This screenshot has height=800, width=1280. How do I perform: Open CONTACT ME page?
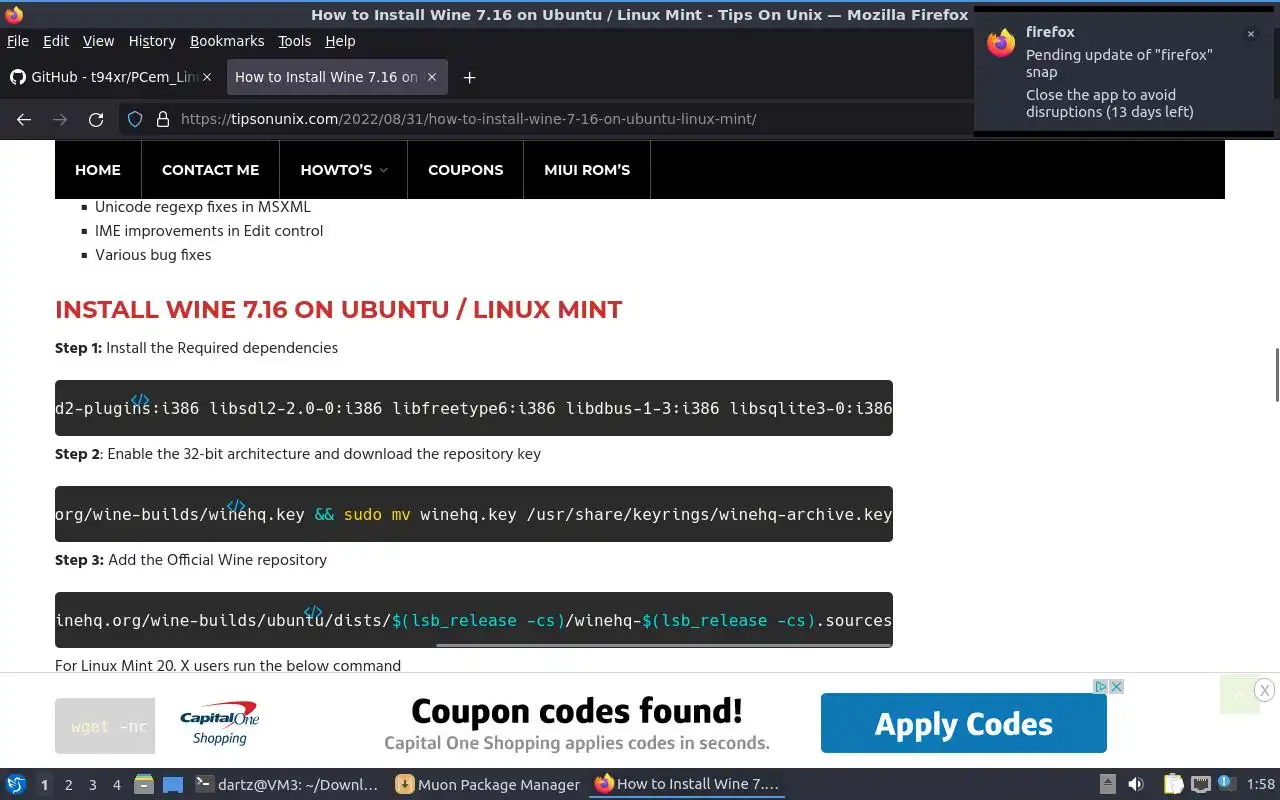click(x=210, y=170)
